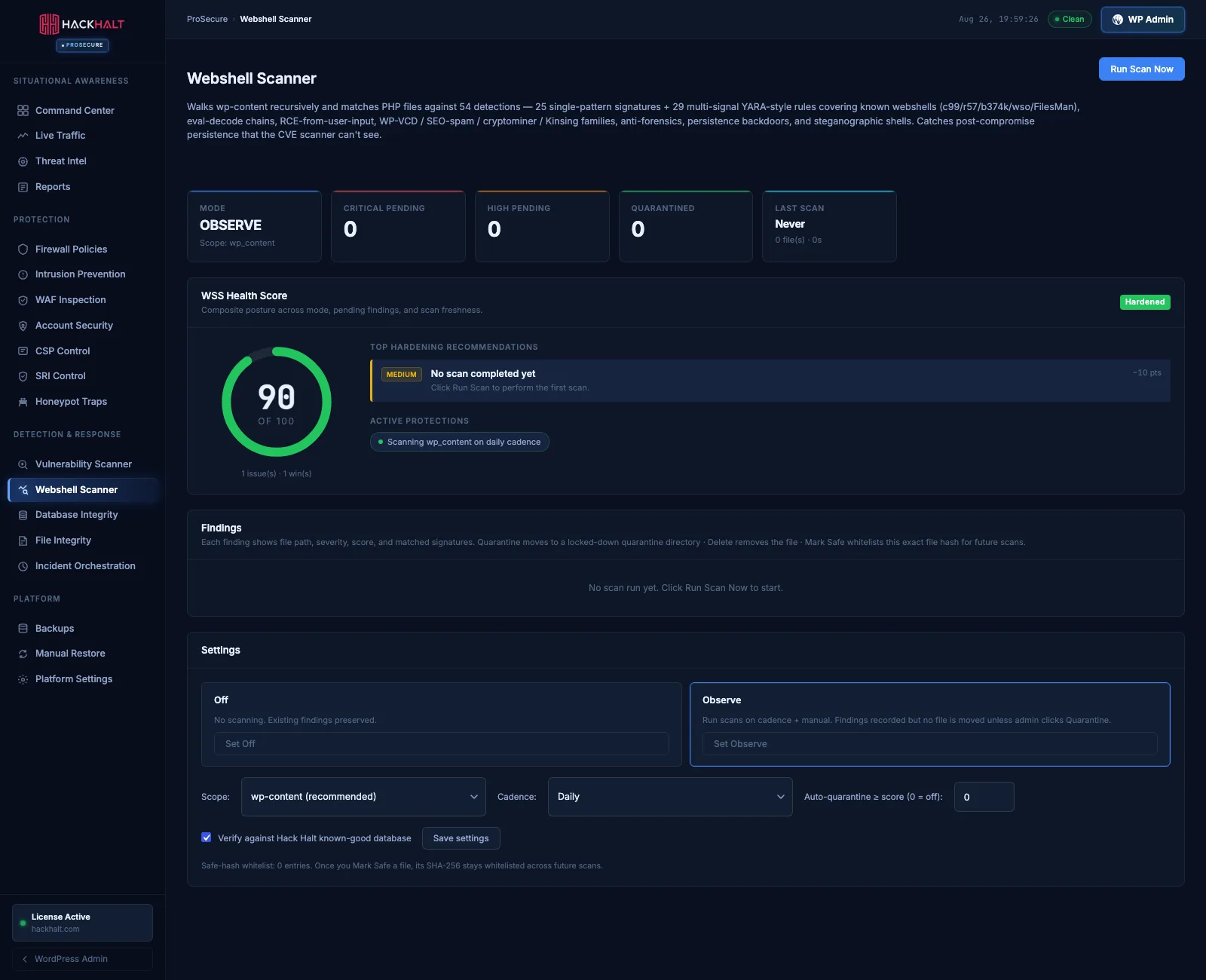Image resolution: width=1206 pixels, height=980 pixels.
Task: Click the SRI Control shield icon
Action: click(23, 376)
